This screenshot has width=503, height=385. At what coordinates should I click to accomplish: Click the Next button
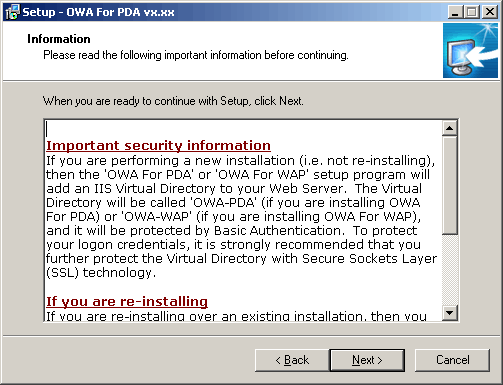(367, 360)
